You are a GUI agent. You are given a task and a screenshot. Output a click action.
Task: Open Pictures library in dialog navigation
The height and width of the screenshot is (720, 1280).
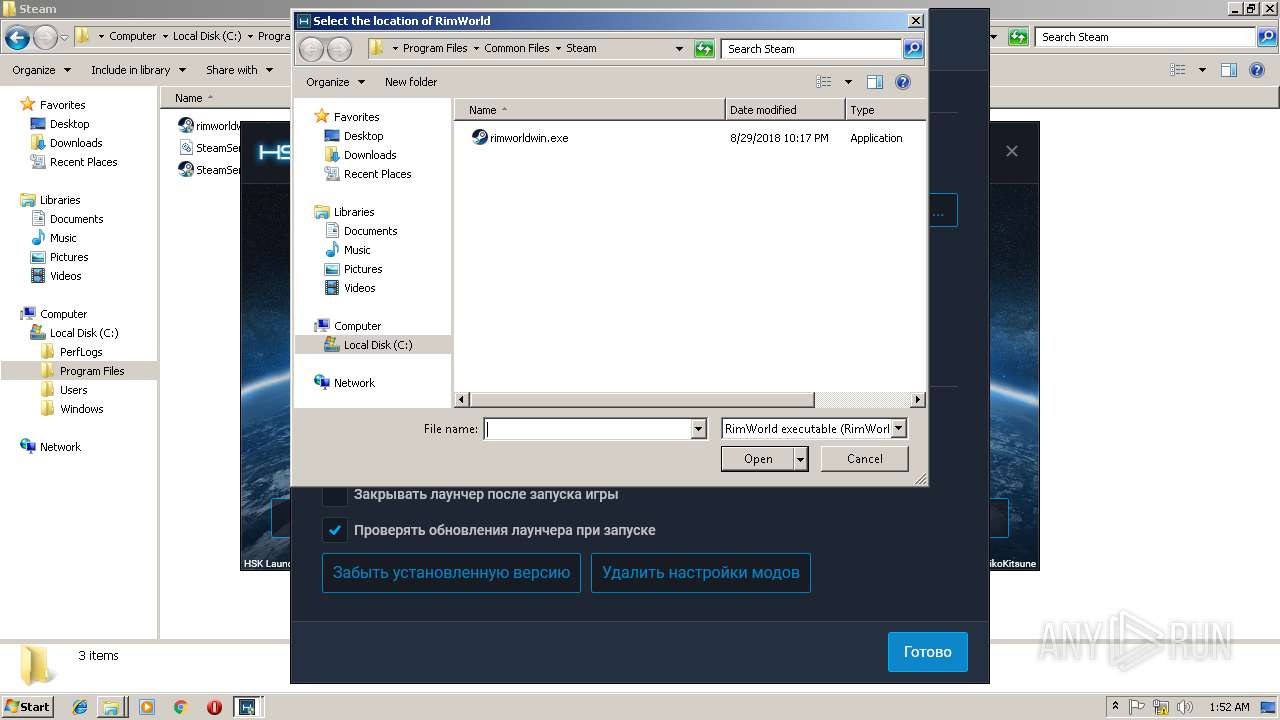(363, 269)
